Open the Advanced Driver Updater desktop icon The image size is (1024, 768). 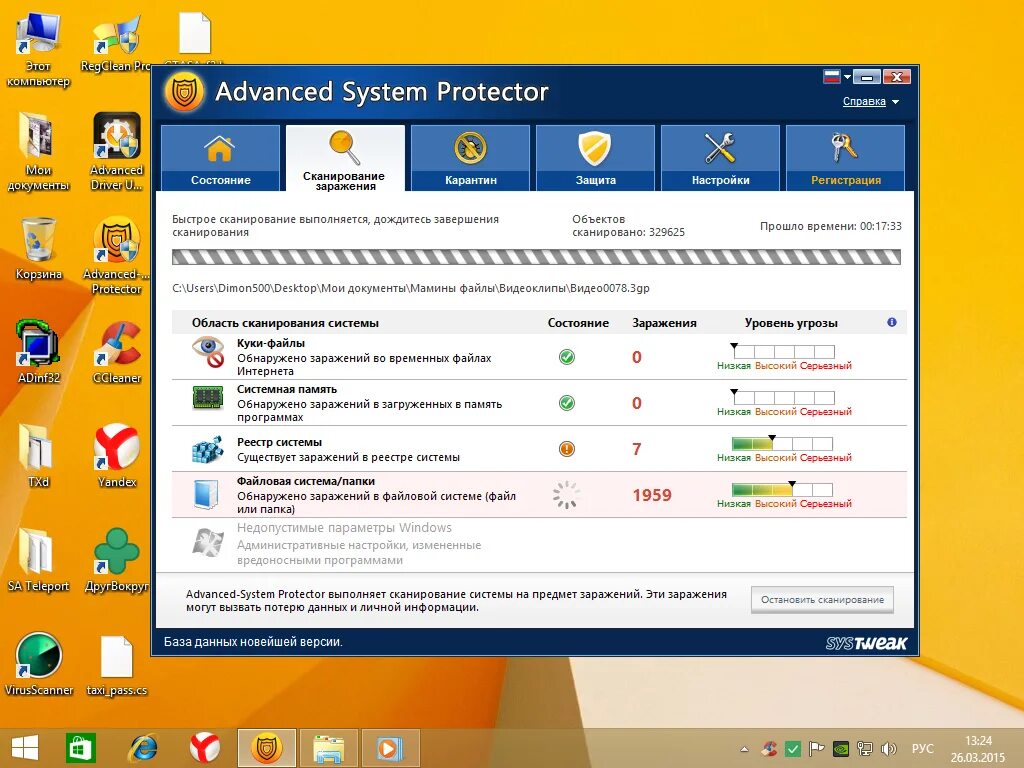[x=116, y=152]
